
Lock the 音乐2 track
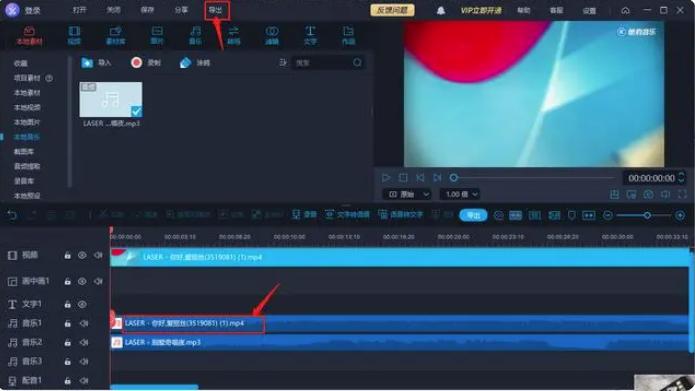point(67,343)
